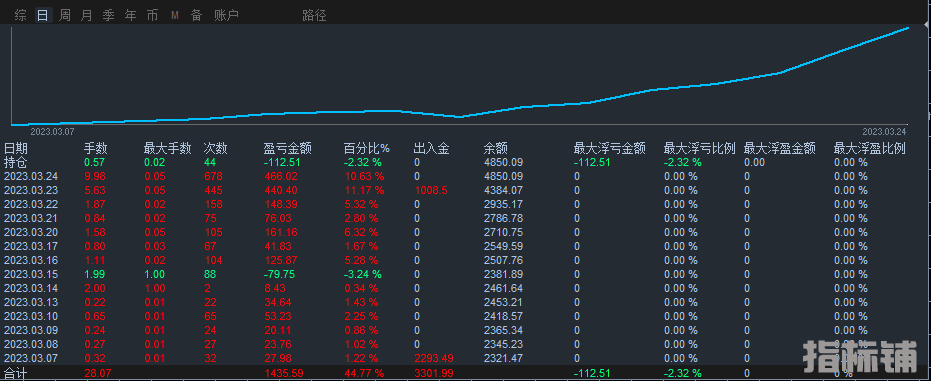931x381 pixels.
Task: Click balance value 2321.47
Action: (503, 358)
